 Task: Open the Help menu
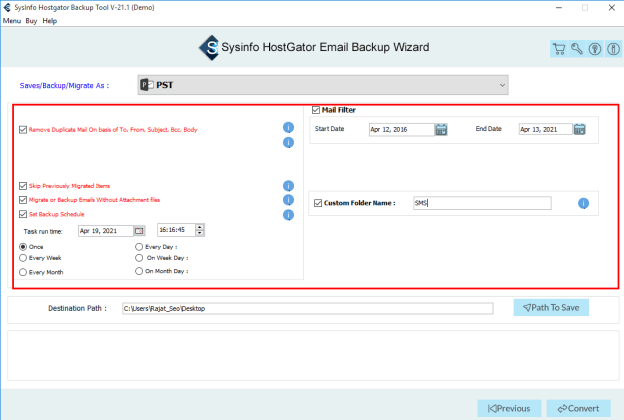tap(50, 21)
